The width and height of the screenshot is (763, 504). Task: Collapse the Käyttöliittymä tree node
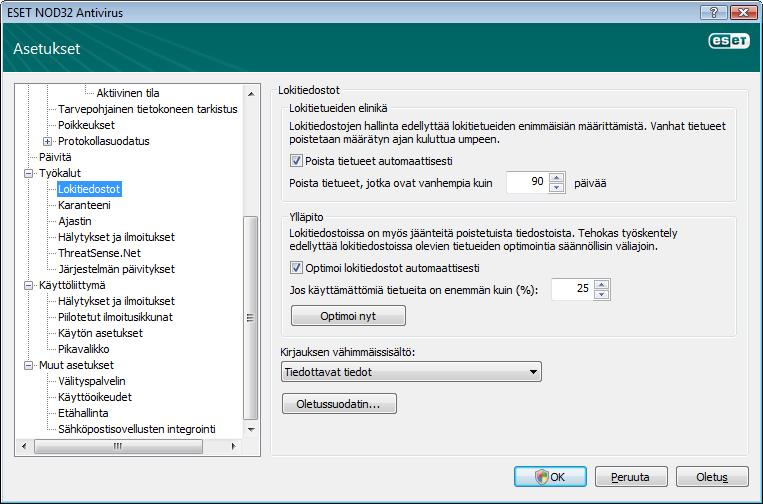click(x=28, y=285)
